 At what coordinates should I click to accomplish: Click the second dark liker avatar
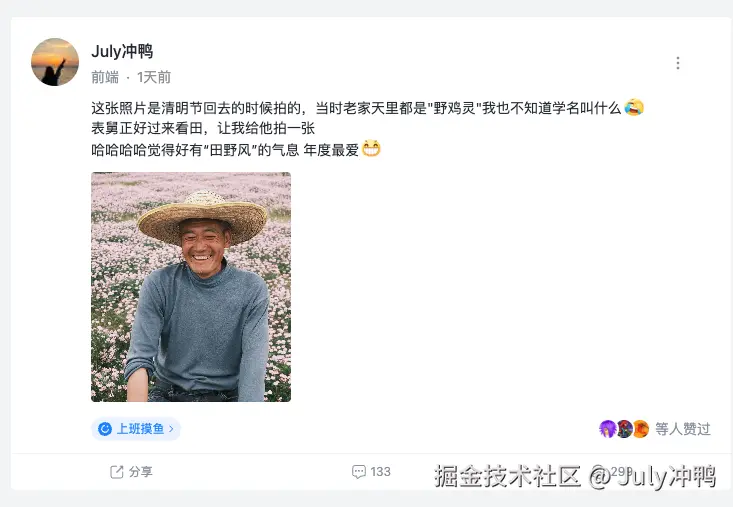[x=624, y=429]
